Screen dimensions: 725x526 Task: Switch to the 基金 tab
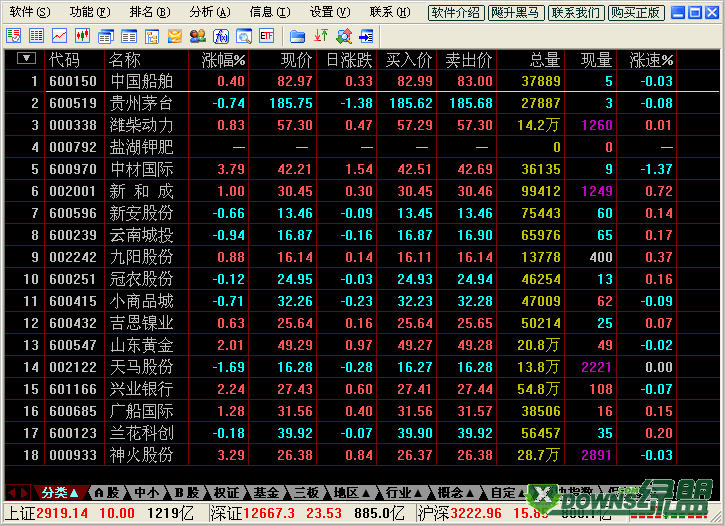click(266, 493)
